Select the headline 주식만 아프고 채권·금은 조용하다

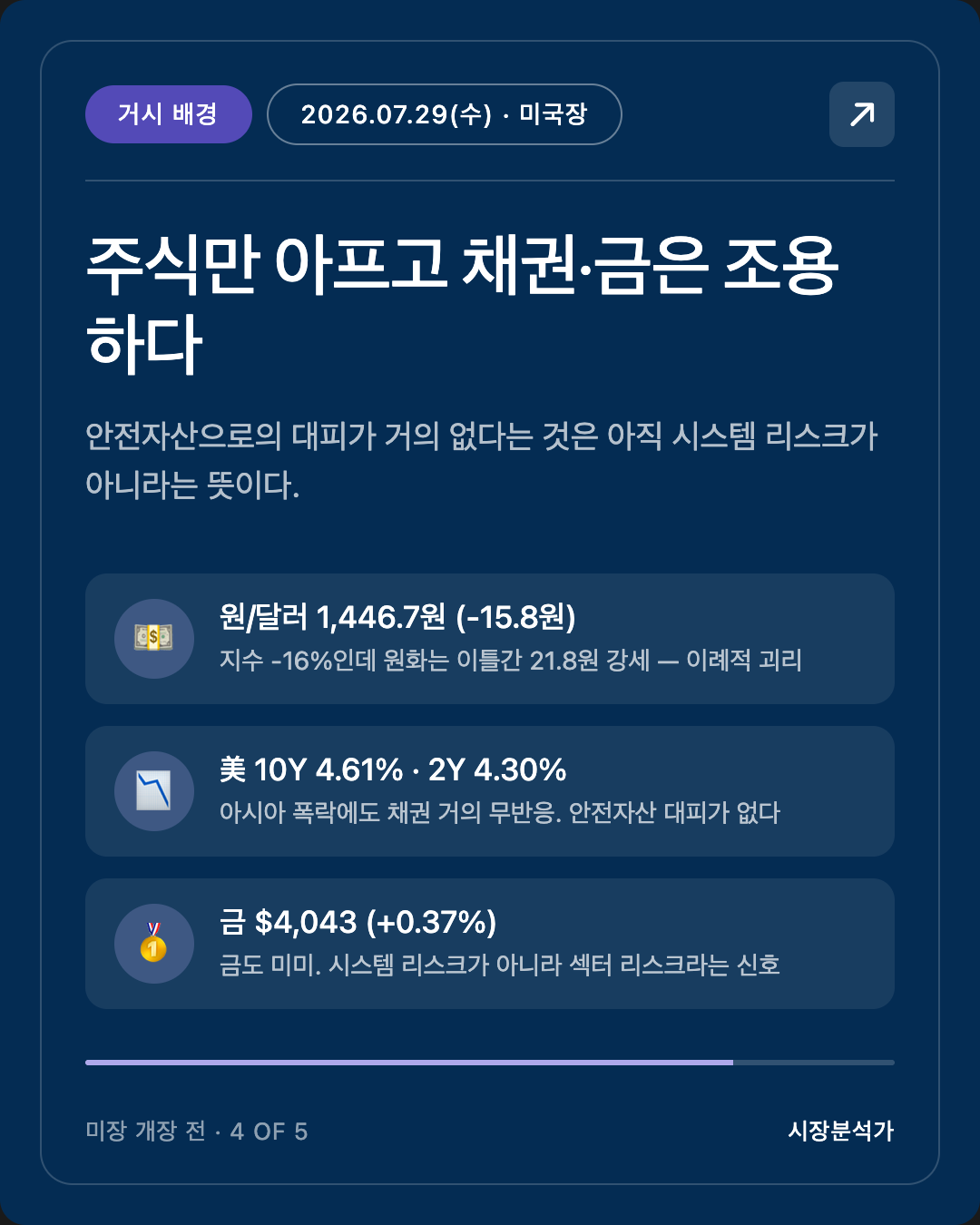[x=463, y=305]
